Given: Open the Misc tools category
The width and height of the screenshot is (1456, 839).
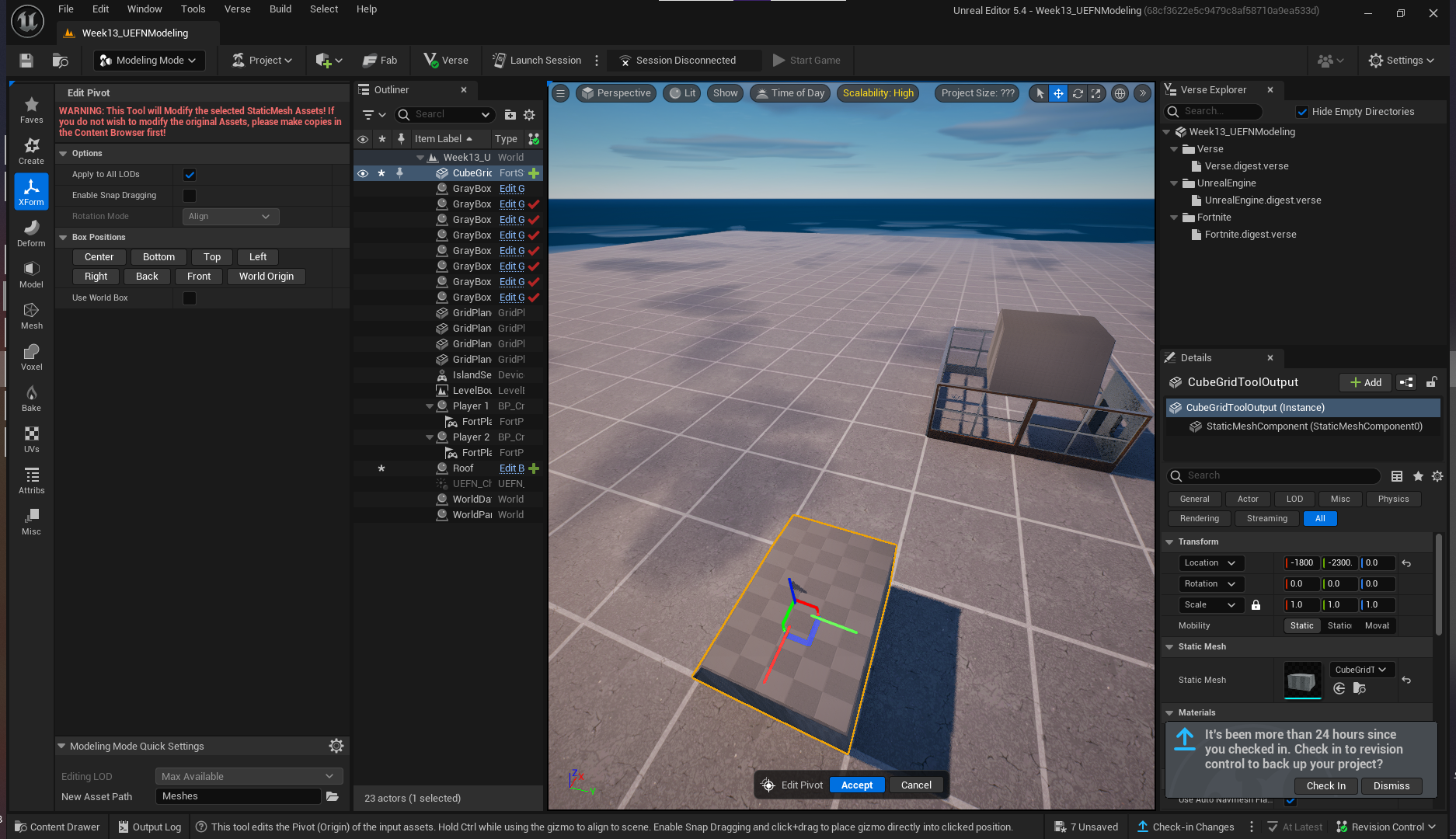Looking at the screenshot, I should pyautogui.click(x=31, y=521).
